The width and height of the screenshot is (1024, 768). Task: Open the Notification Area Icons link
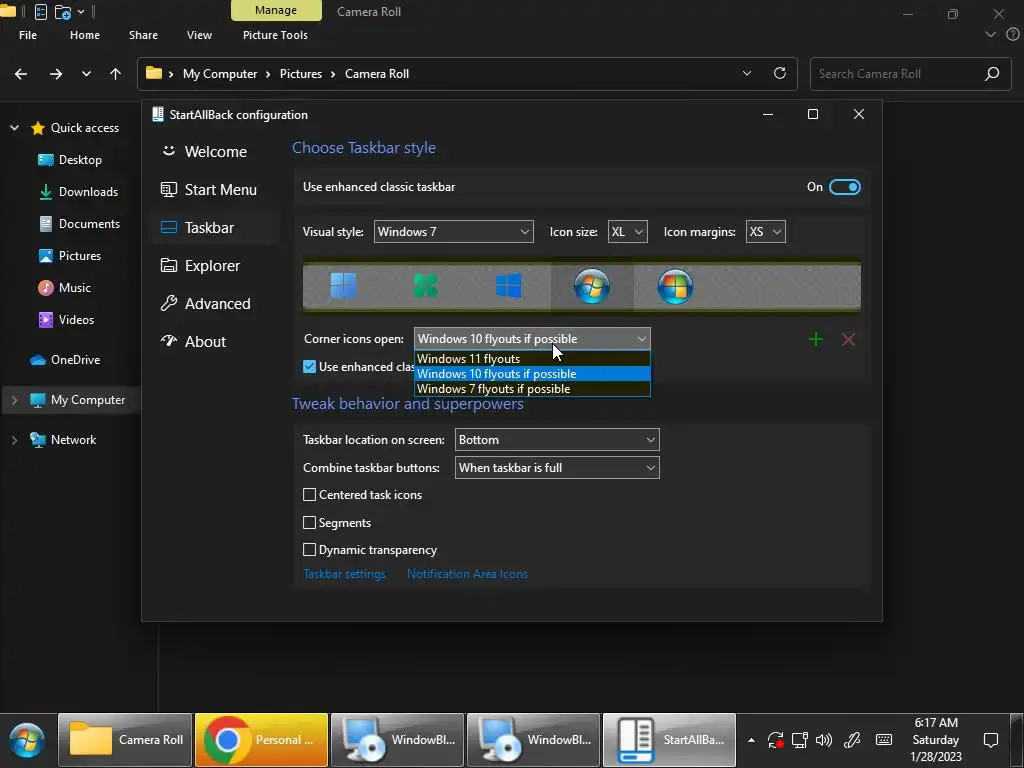(x=468, y=574)
